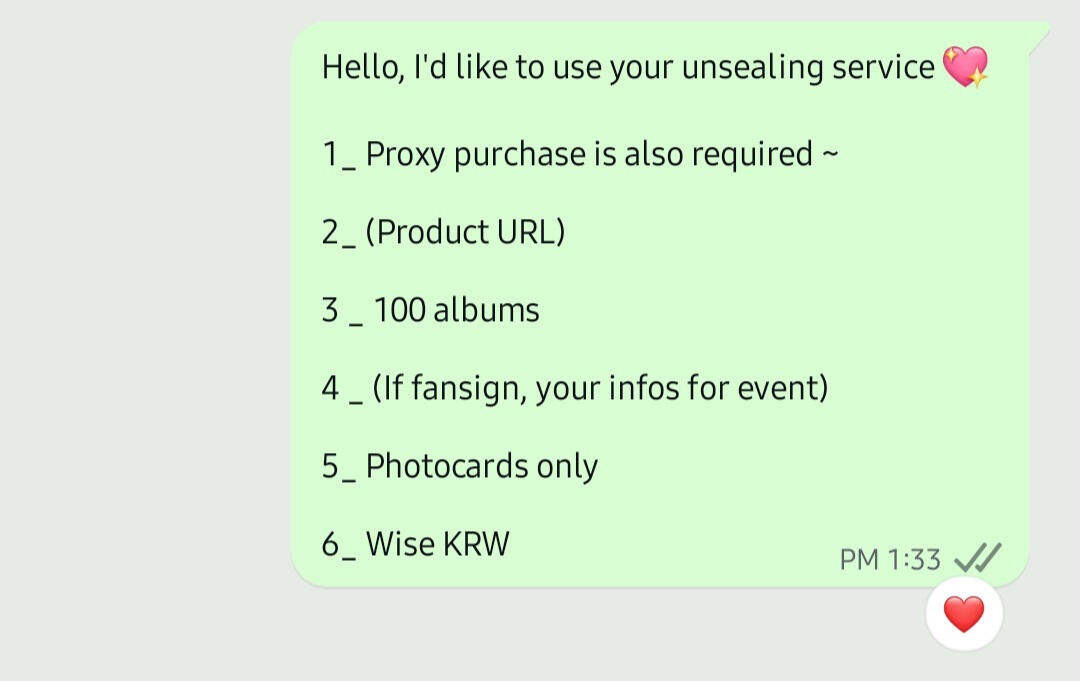Image resolution: width=1080 pixels, height=681 pixels.
Task: Select the "Photocards only" line
Action: (482, 466)
